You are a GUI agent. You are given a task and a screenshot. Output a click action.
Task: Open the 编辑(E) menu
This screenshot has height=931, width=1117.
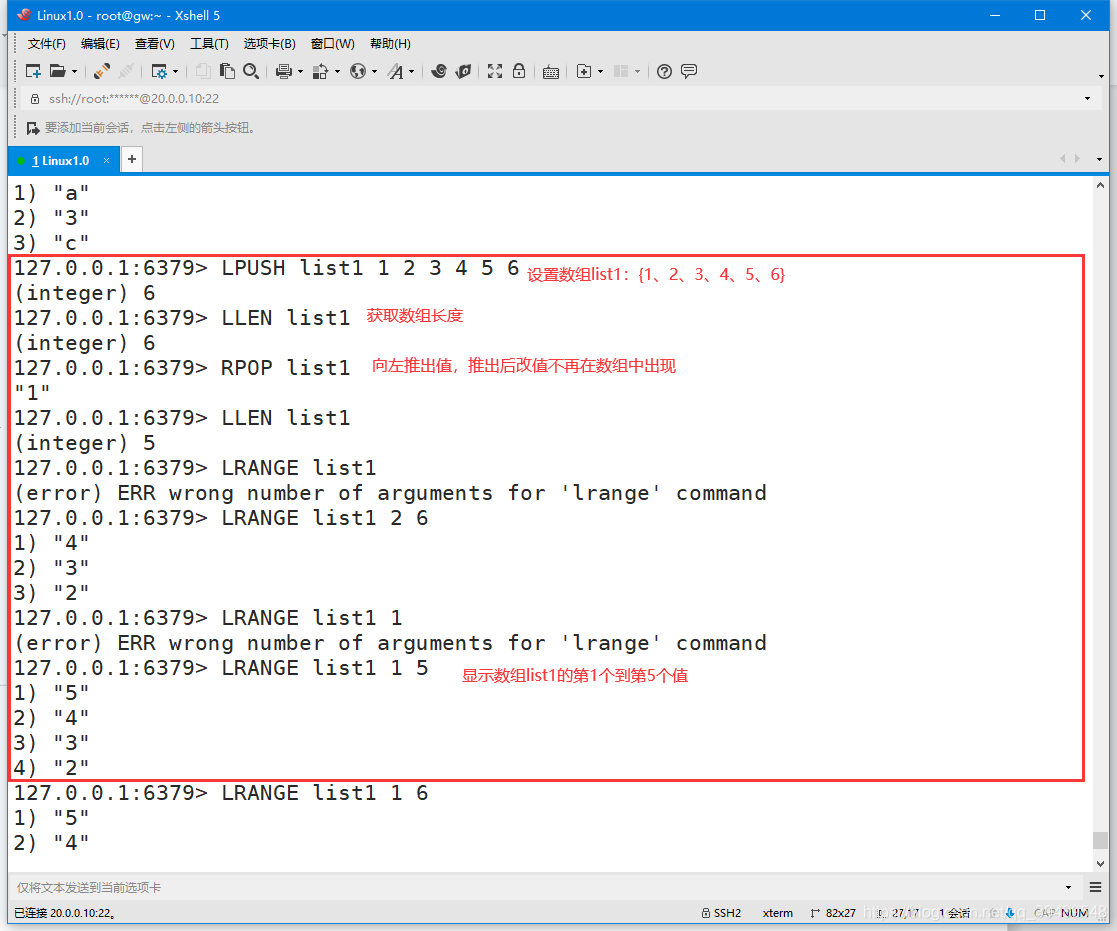coord(100,43)
